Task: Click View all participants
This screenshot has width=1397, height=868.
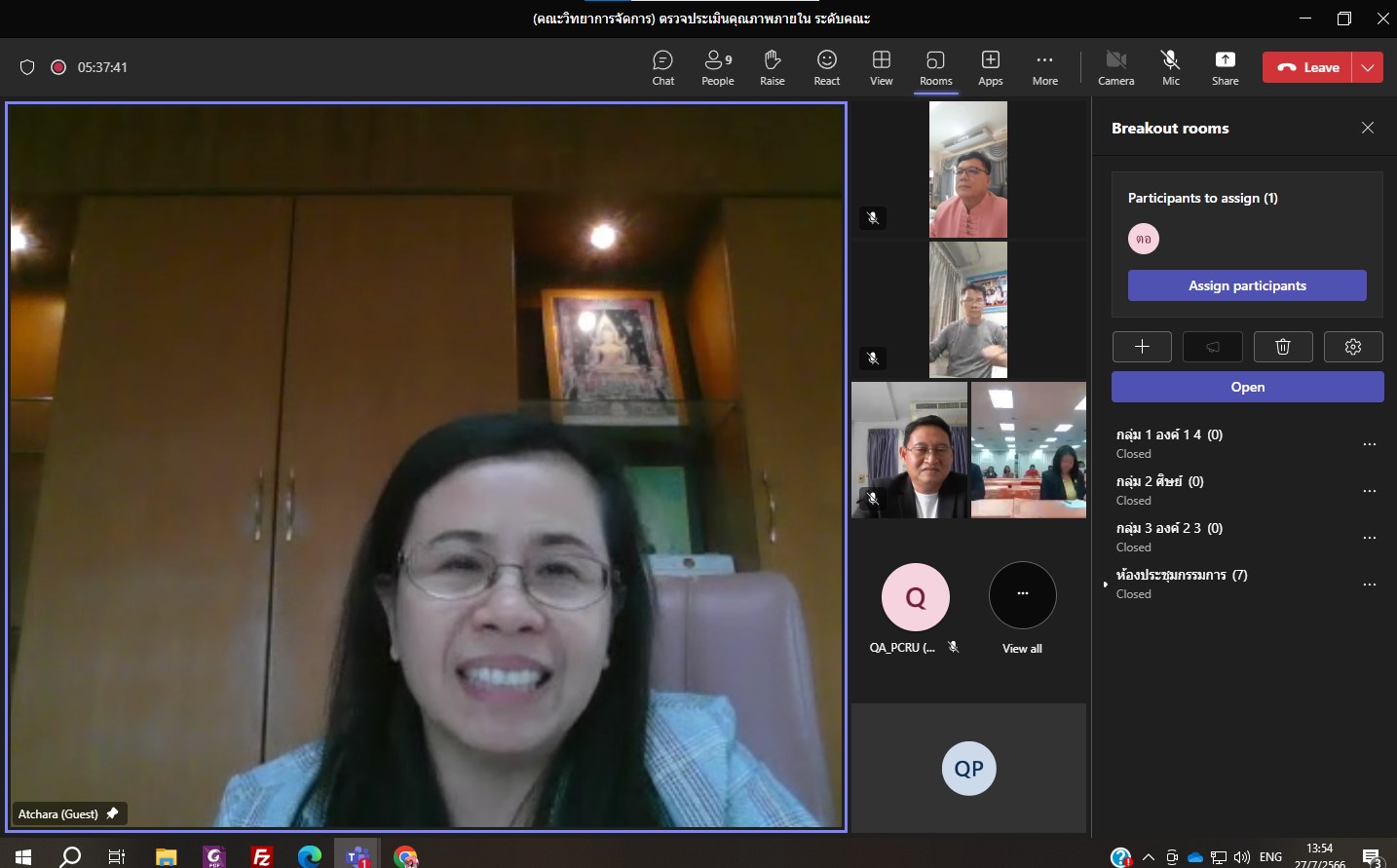Action: (1022, 608)
